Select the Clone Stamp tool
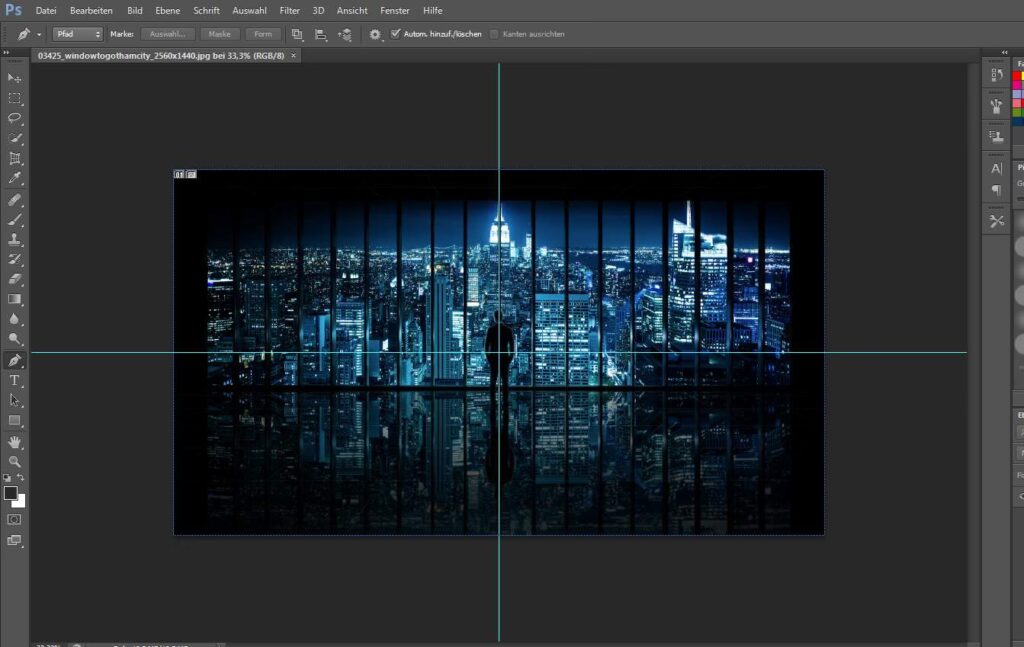Image resolution: width=1024 pixels, height=647 pixels. [15, 240]
